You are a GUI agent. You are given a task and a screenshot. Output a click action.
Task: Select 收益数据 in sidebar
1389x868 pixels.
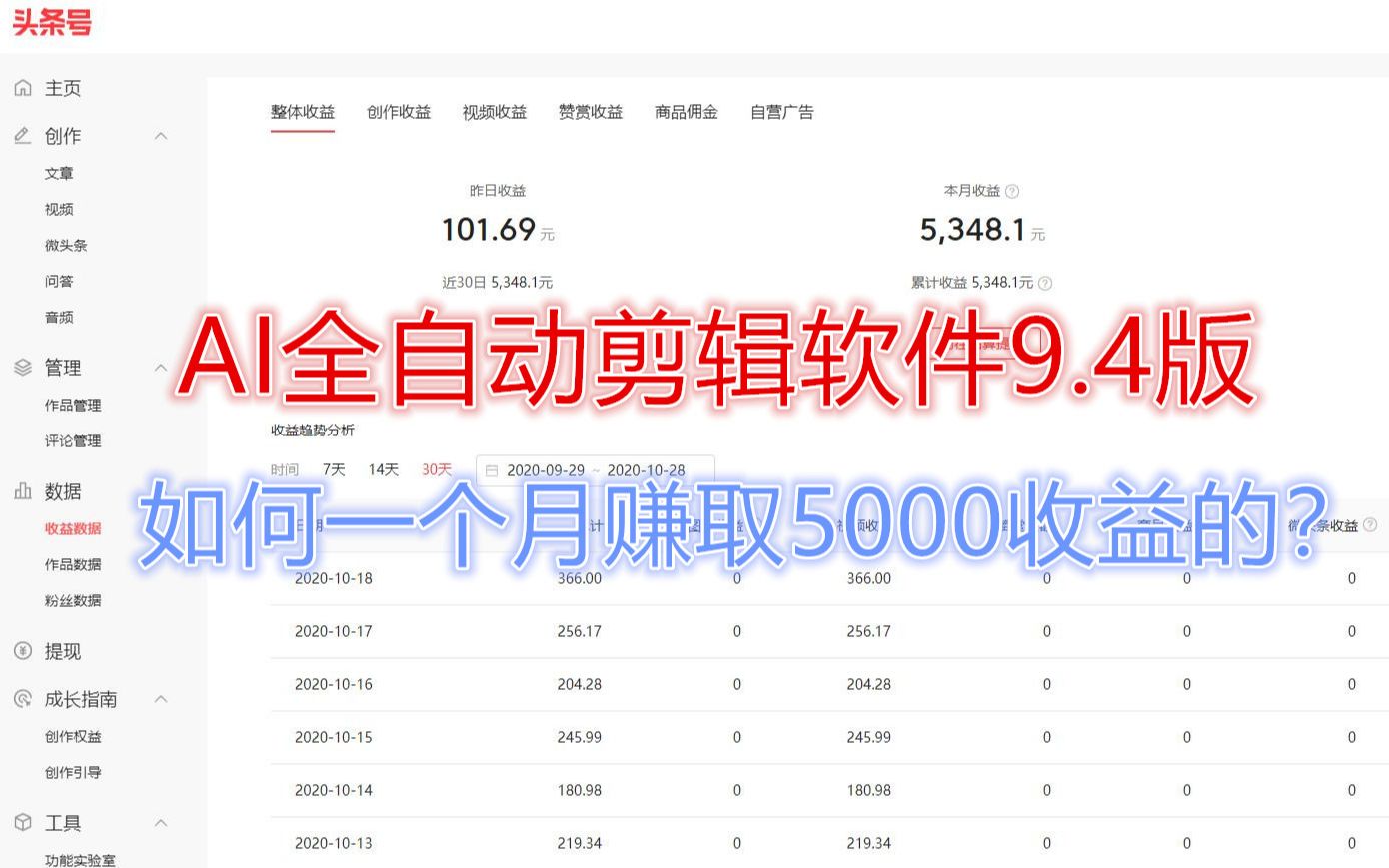(x=73, y=528)
